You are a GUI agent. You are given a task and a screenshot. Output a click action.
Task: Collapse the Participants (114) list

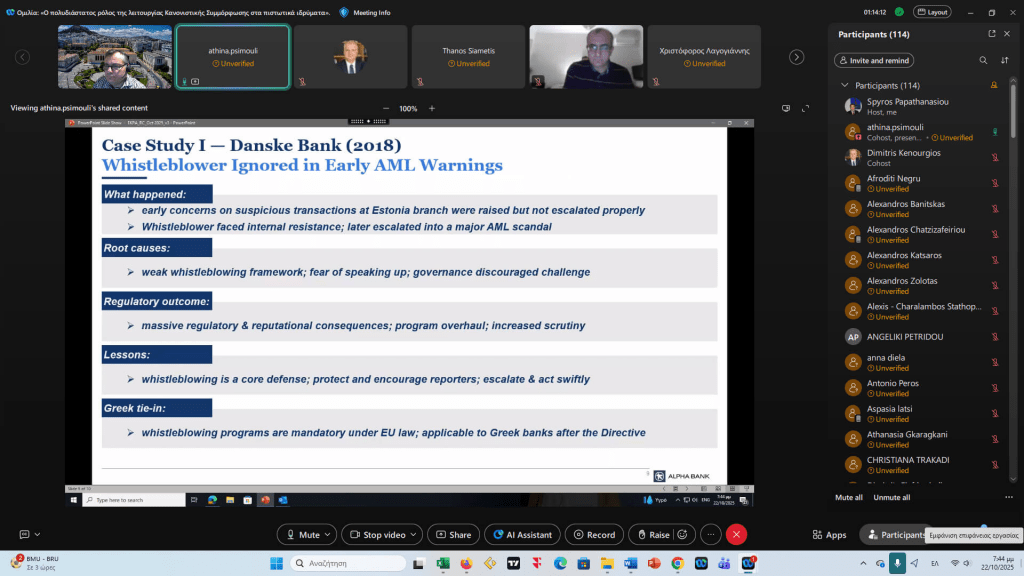click(x=845, y=86)
